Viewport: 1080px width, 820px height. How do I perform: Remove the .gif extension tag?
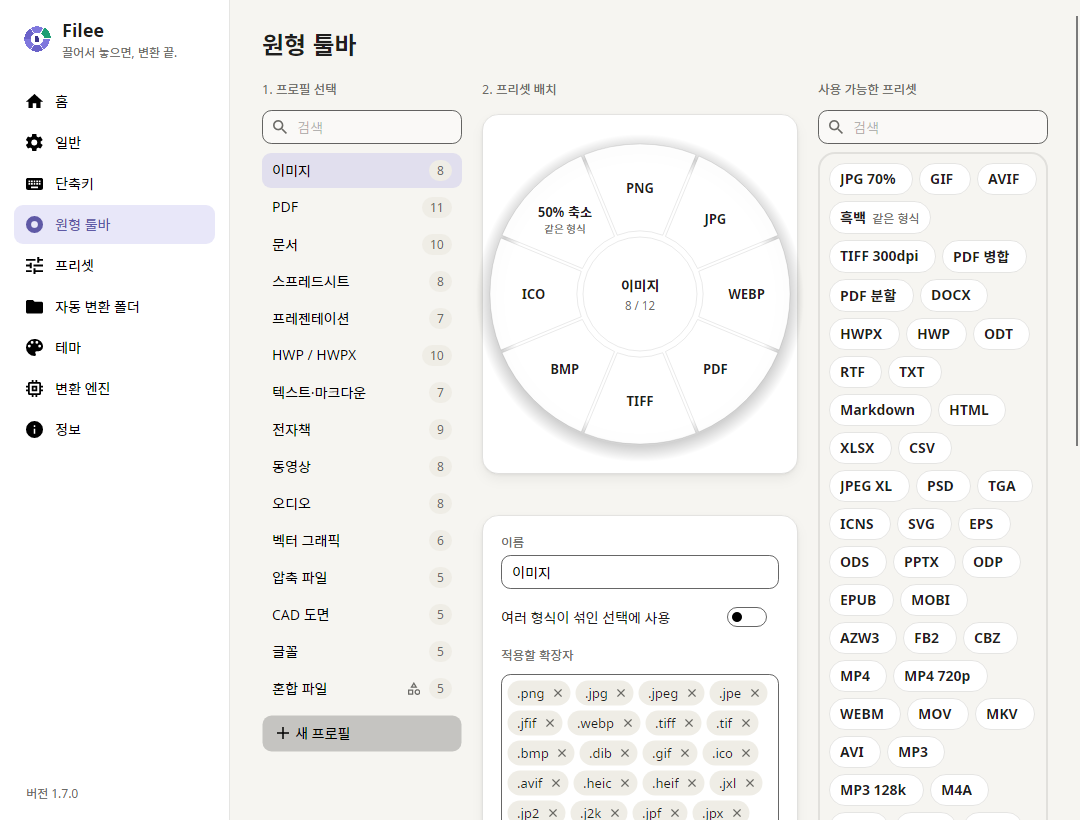point(685,753)
